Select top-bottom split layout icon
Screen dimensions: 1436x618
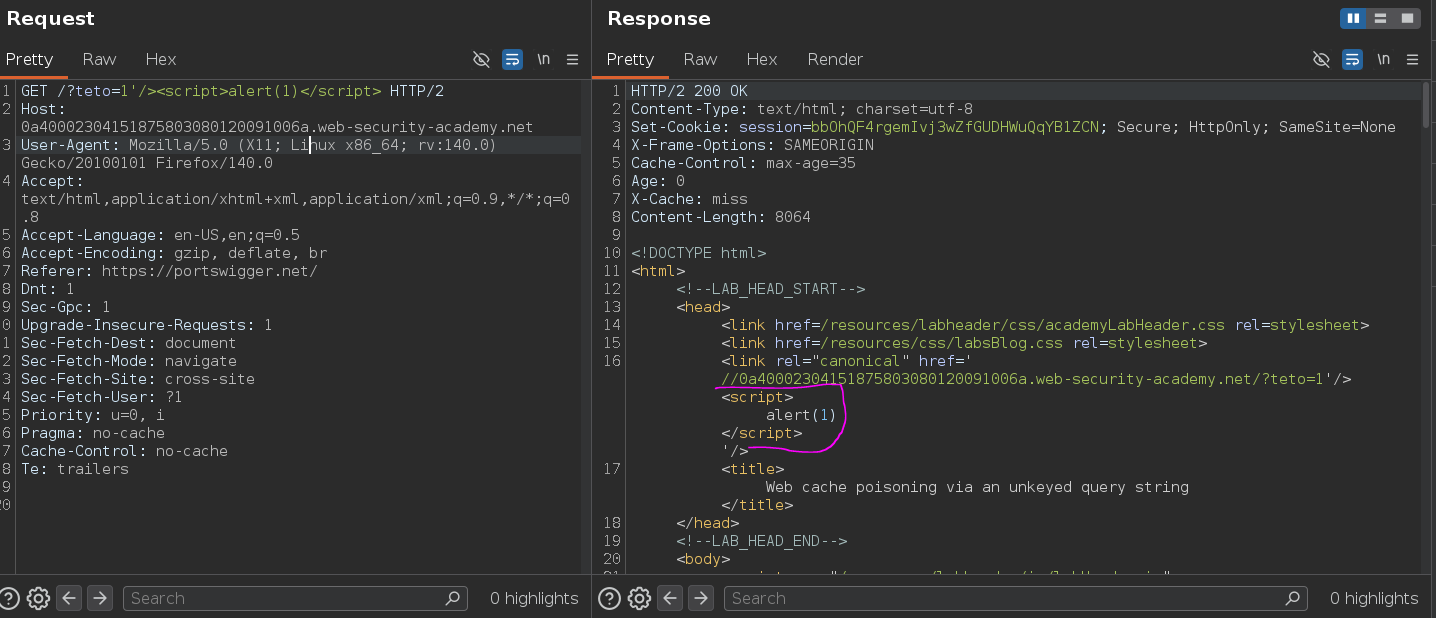point(1380,18)
